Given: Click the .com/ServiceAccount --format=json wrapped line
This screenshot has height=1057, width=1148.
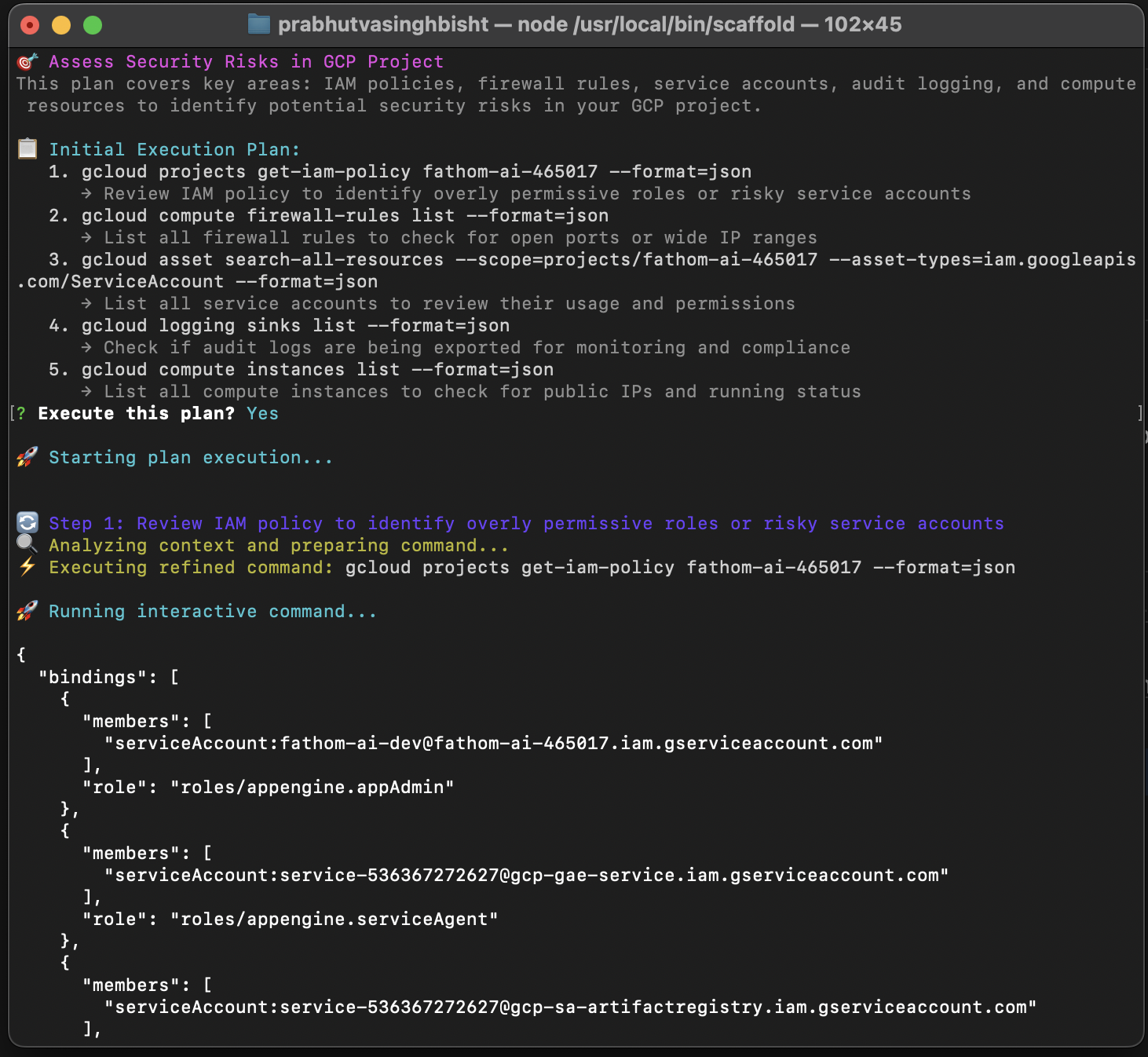Looking at the screenshot, I should click(x=197, y=281).
